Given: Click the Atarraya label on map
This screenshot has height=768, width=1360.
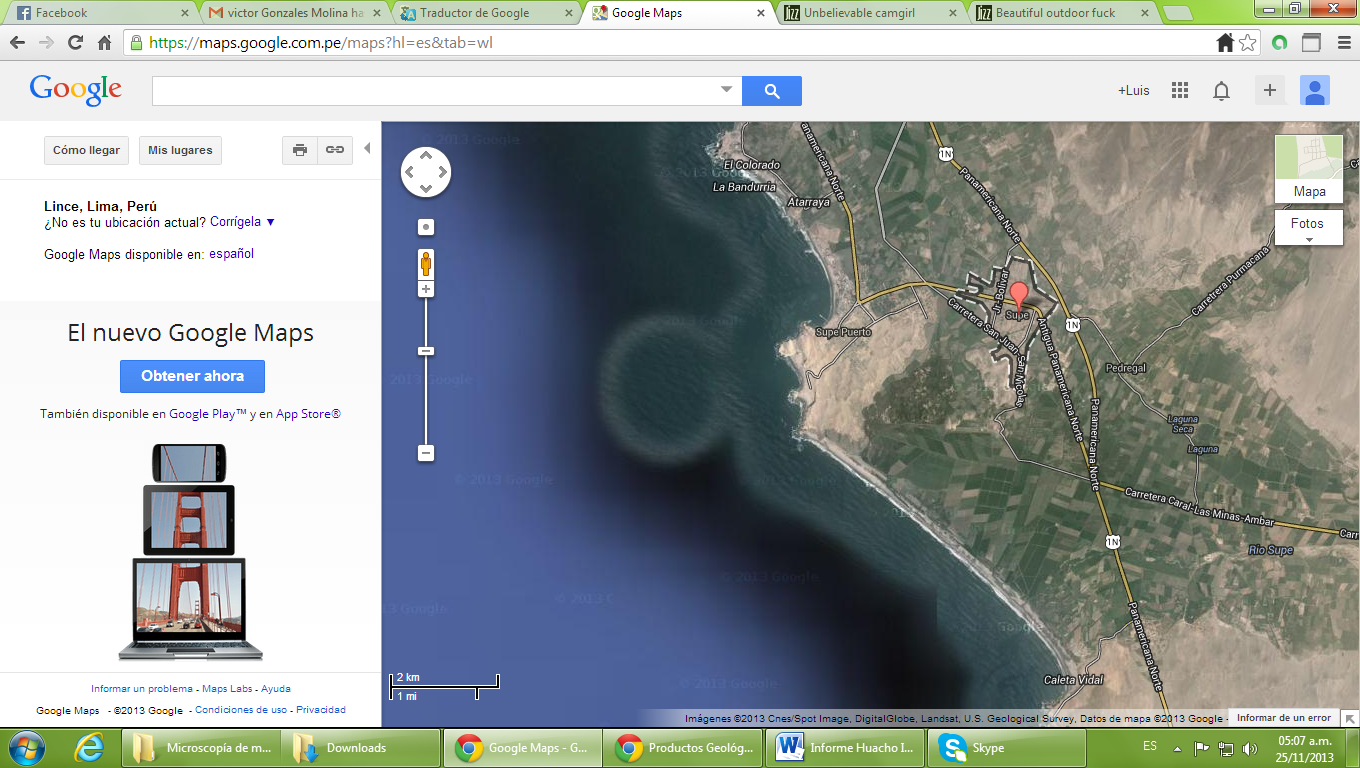Looking at the screenshot, I should coord(809,202).
